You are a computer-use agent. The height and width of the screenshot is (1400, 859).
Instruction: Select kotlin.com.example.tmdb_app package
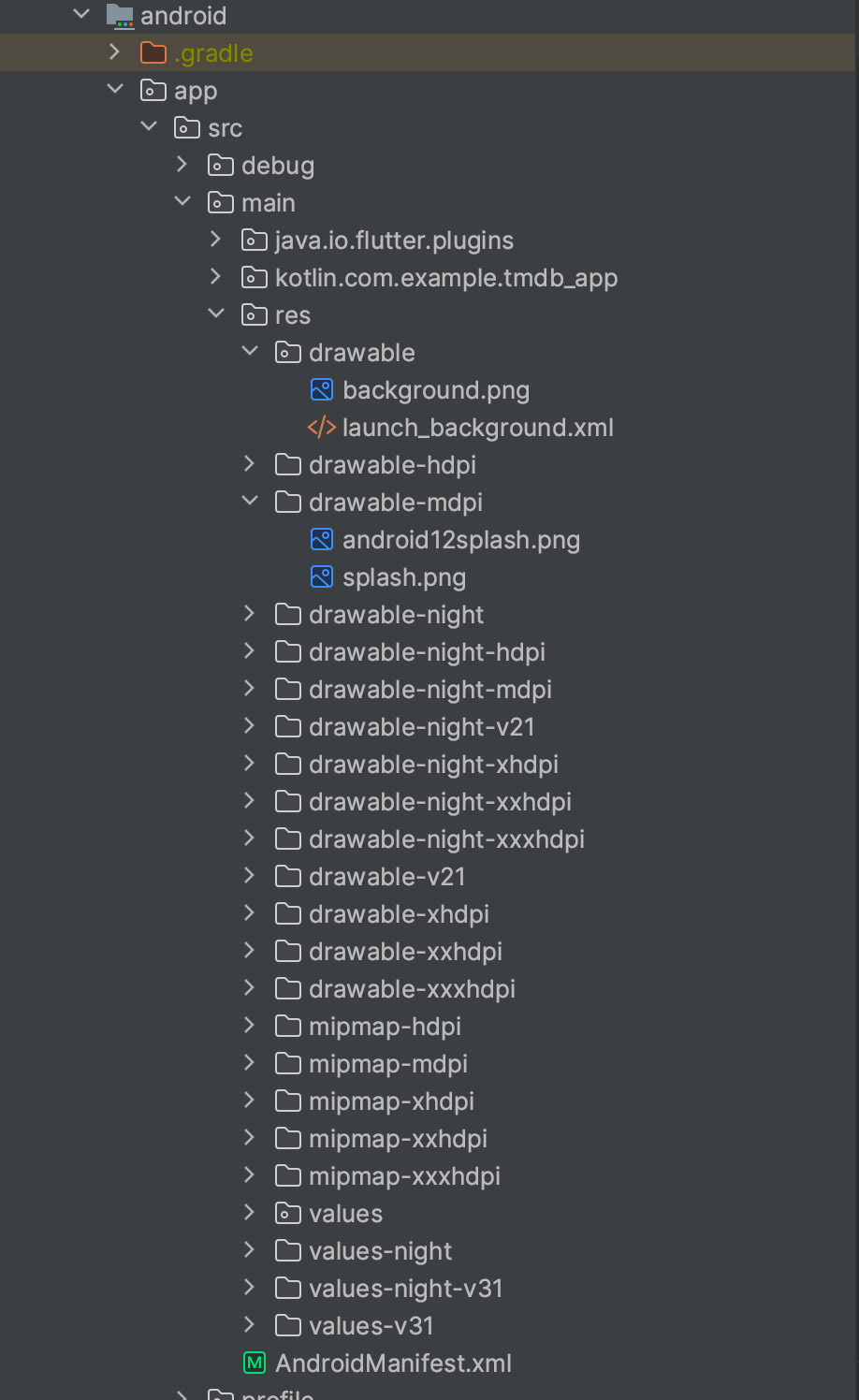click(446, 278)
